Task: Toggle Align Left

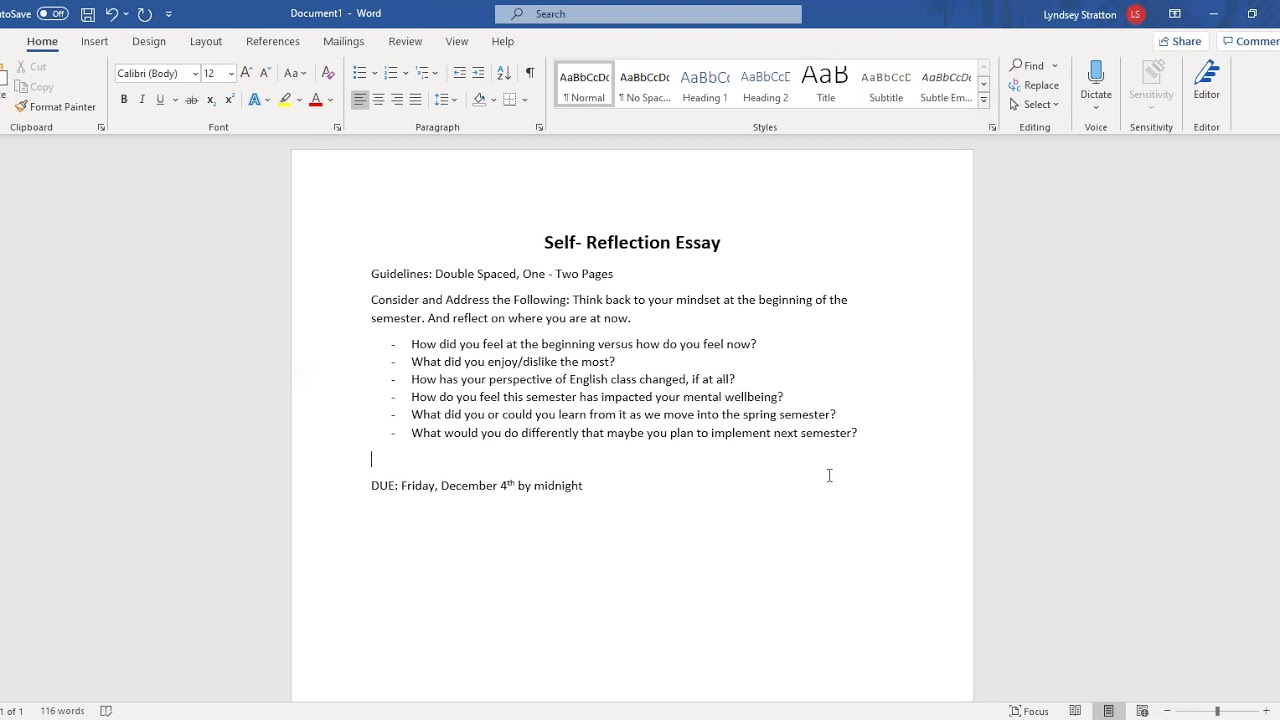Action: [360, 100]
